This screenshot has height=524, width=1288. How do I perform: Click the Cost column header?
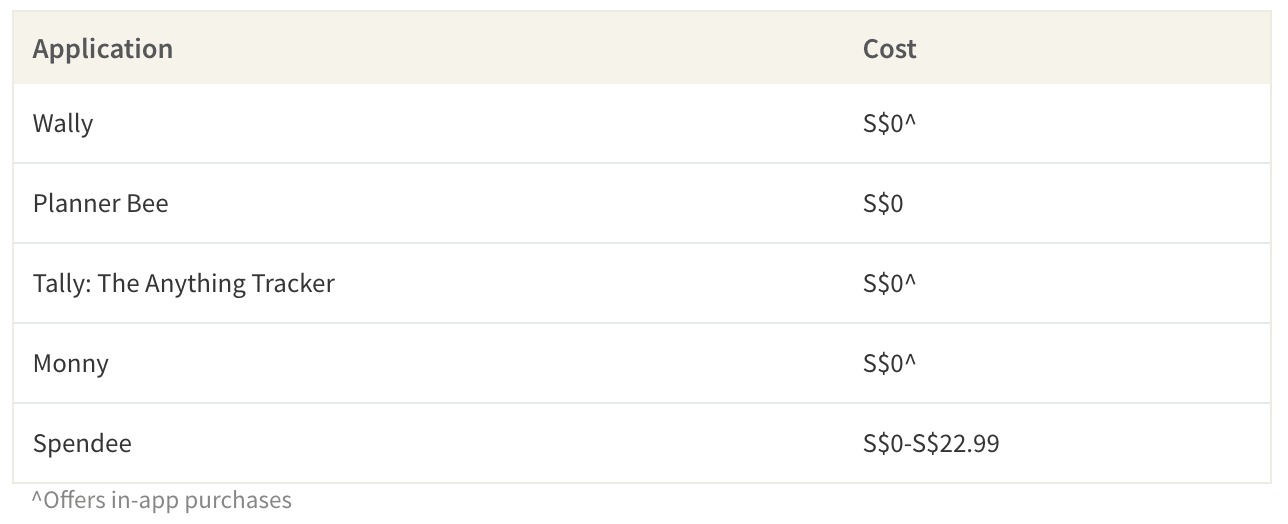click(x=889, y=49)
